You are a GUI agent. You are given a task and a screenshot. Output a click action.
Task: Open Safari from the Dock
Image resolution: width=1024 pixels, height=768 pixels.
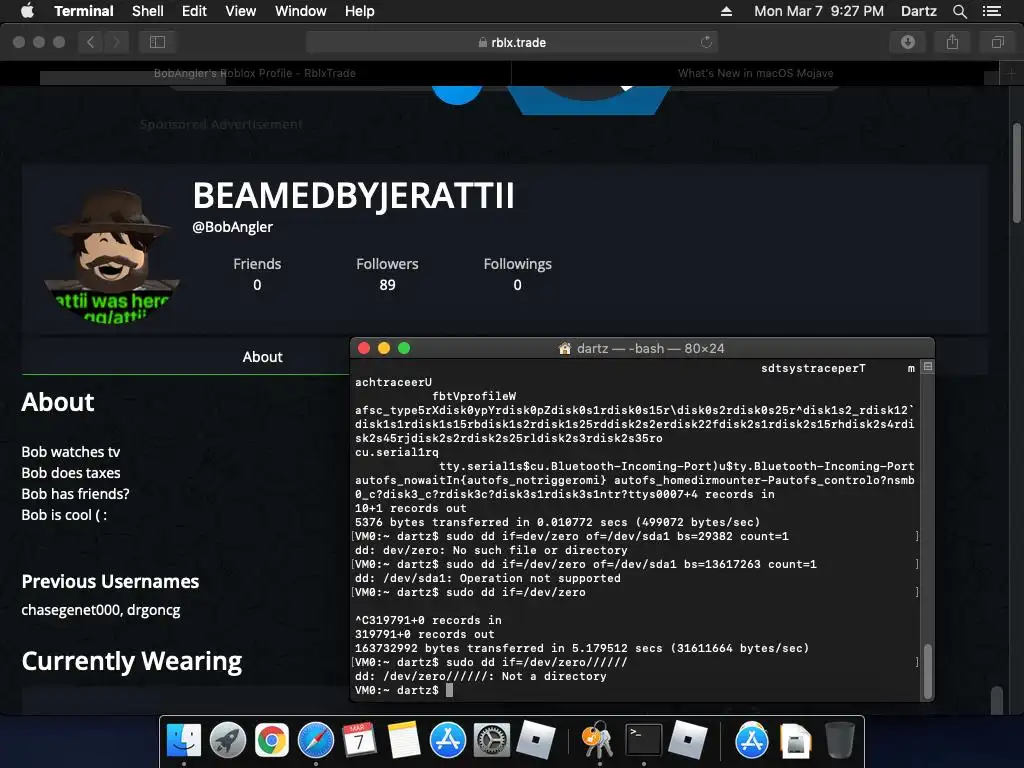315,741
